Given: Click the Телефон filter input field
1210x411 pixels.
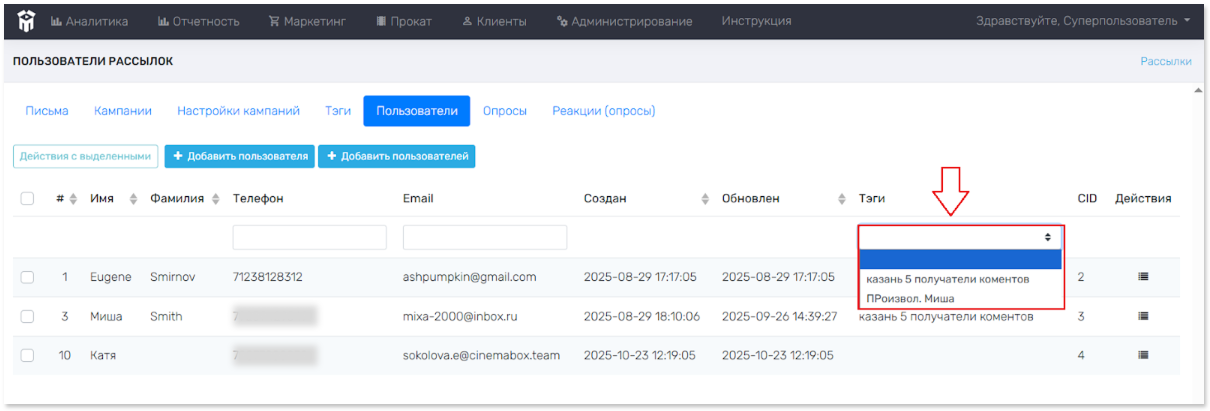Looking at the screenshot, I should click(309, 237).
